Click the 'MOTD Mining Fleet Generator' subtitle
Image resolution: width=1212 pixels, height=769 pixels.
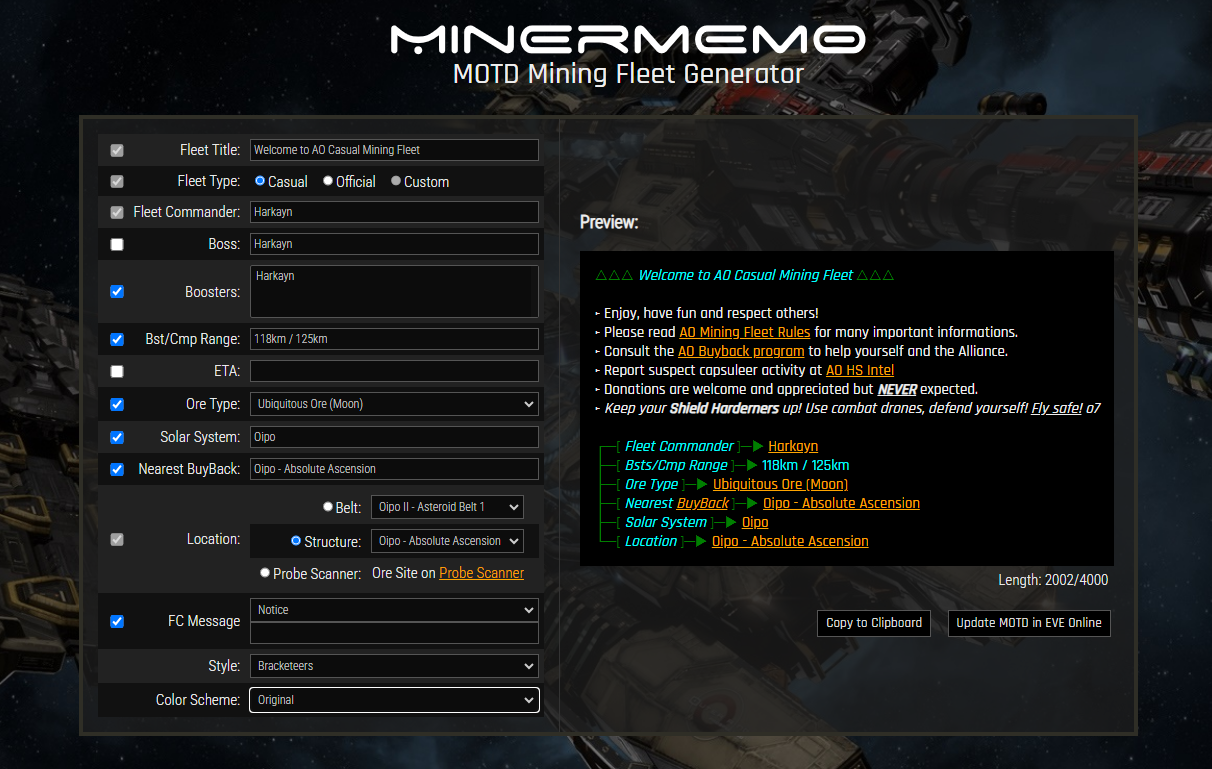coord(628,74)
